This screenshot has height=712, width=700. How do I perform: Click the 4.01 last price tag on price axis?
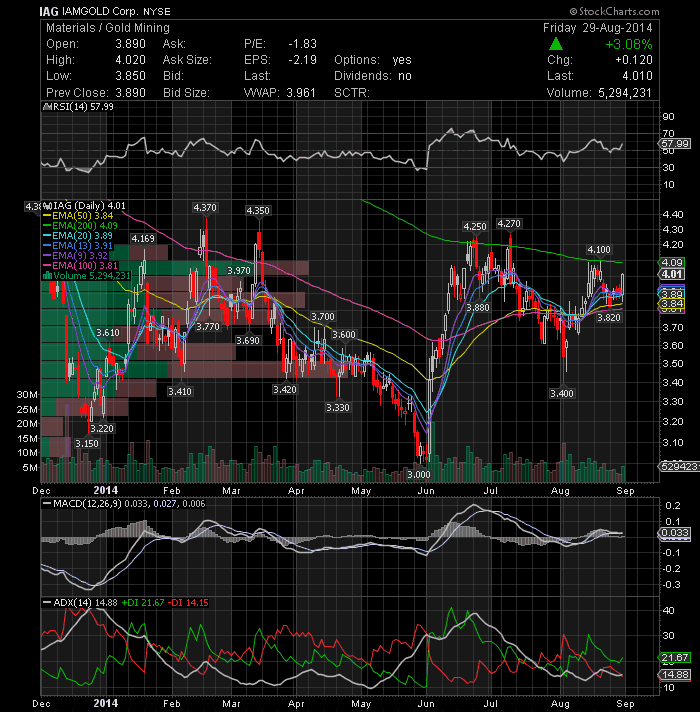[672, 274]
